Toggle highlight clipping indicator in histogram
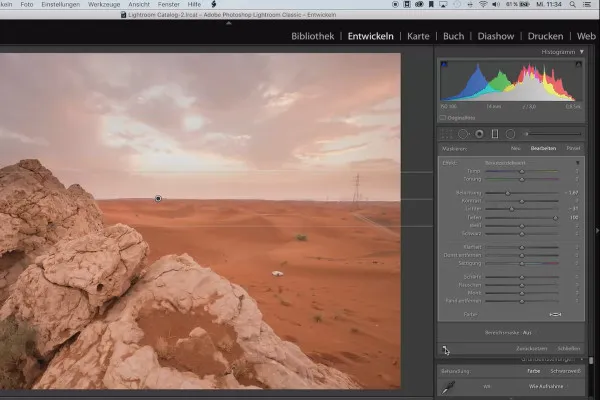600x400 pixels. pyautogui.click(x=579, y=64)
